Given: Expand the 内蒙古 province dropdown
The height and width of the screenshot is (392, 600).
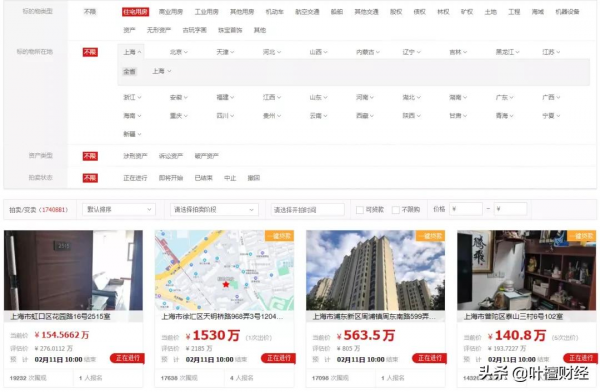Looking at the screenshot, I should [368, 52].
